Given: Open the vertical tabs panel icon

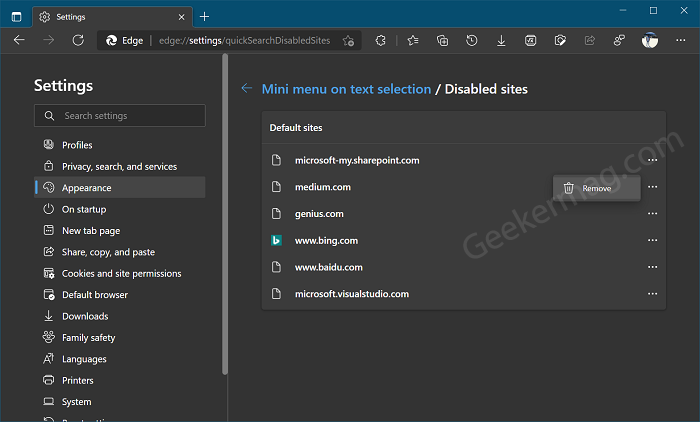Looking at the screenshot, I should (17, 17).
